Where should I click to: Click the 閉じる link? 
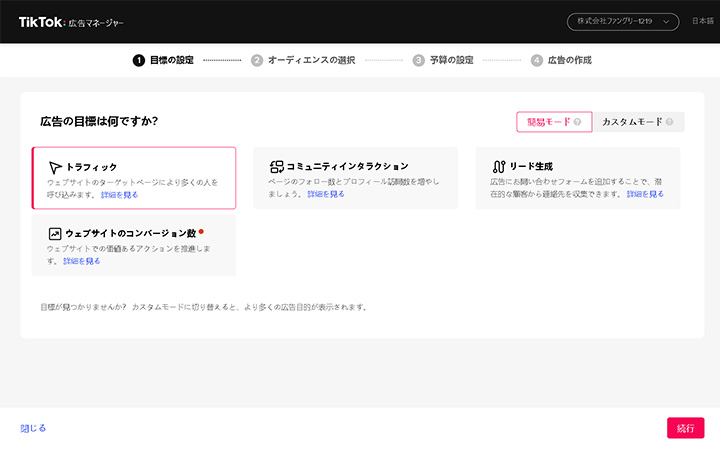(x=33, y=428)
